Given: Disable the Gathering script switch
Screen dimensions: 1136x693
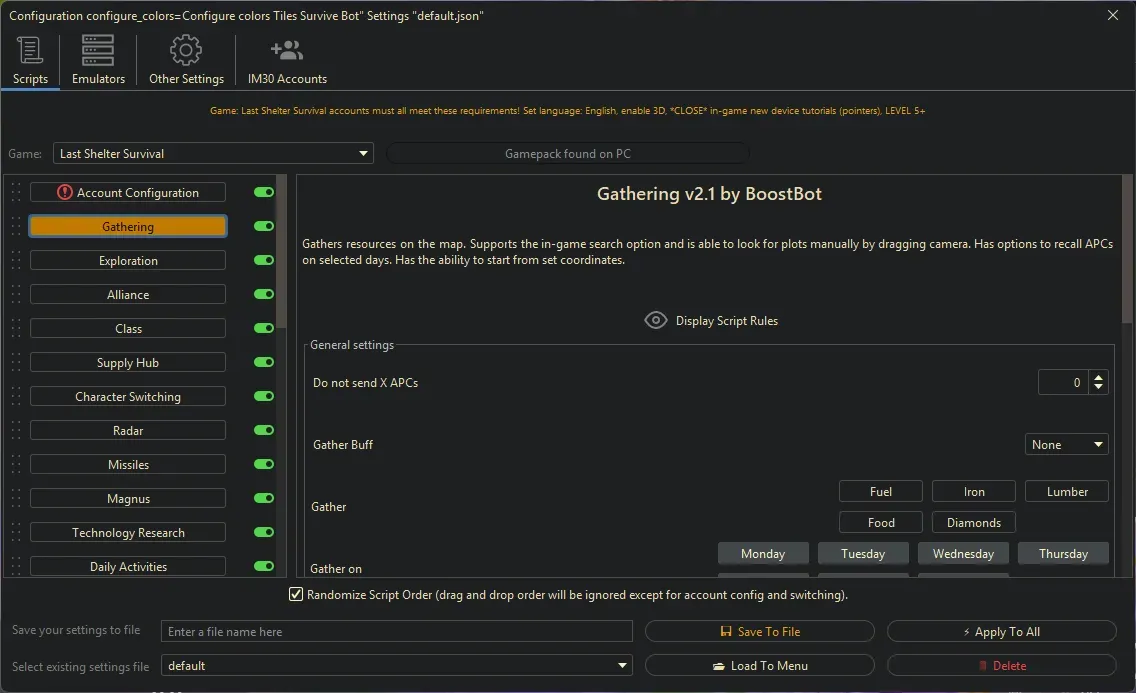Looking at the screenshot, I should pos(264,226).
